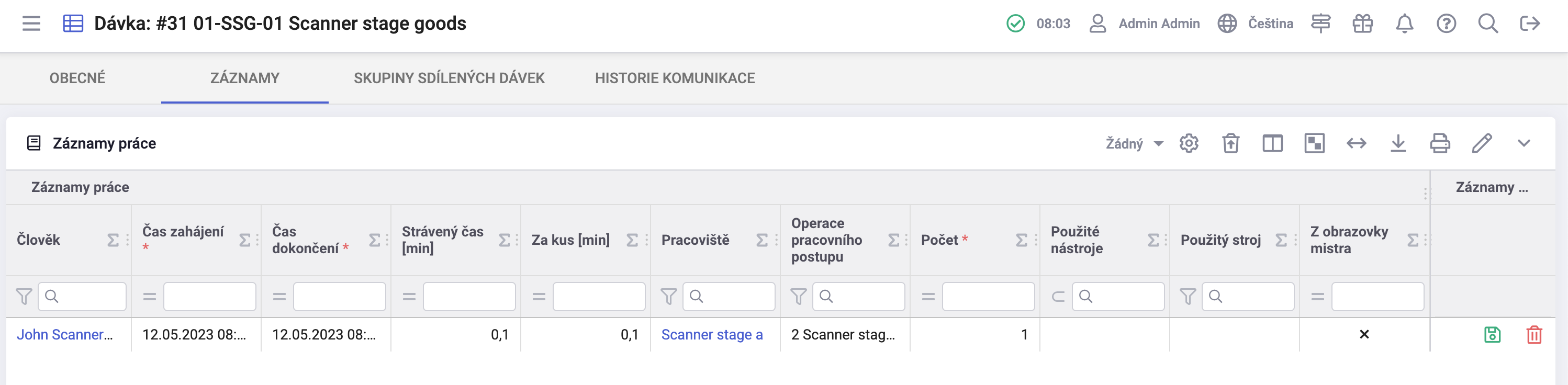The height and width of the screenshot is (385, 1568).
Task: Click Člověk filter search field
Action: (82, 297)
